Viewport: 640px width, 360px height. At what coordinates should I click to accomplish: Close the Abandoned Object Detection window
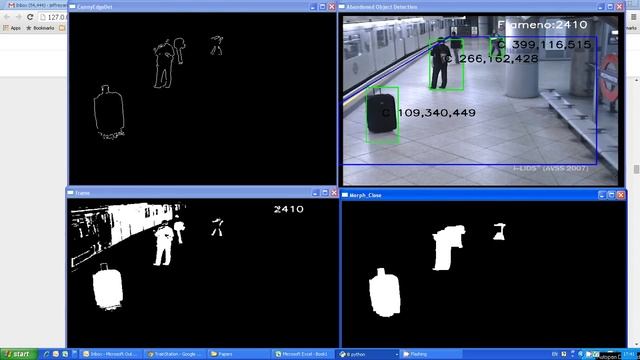pos(620,7)
